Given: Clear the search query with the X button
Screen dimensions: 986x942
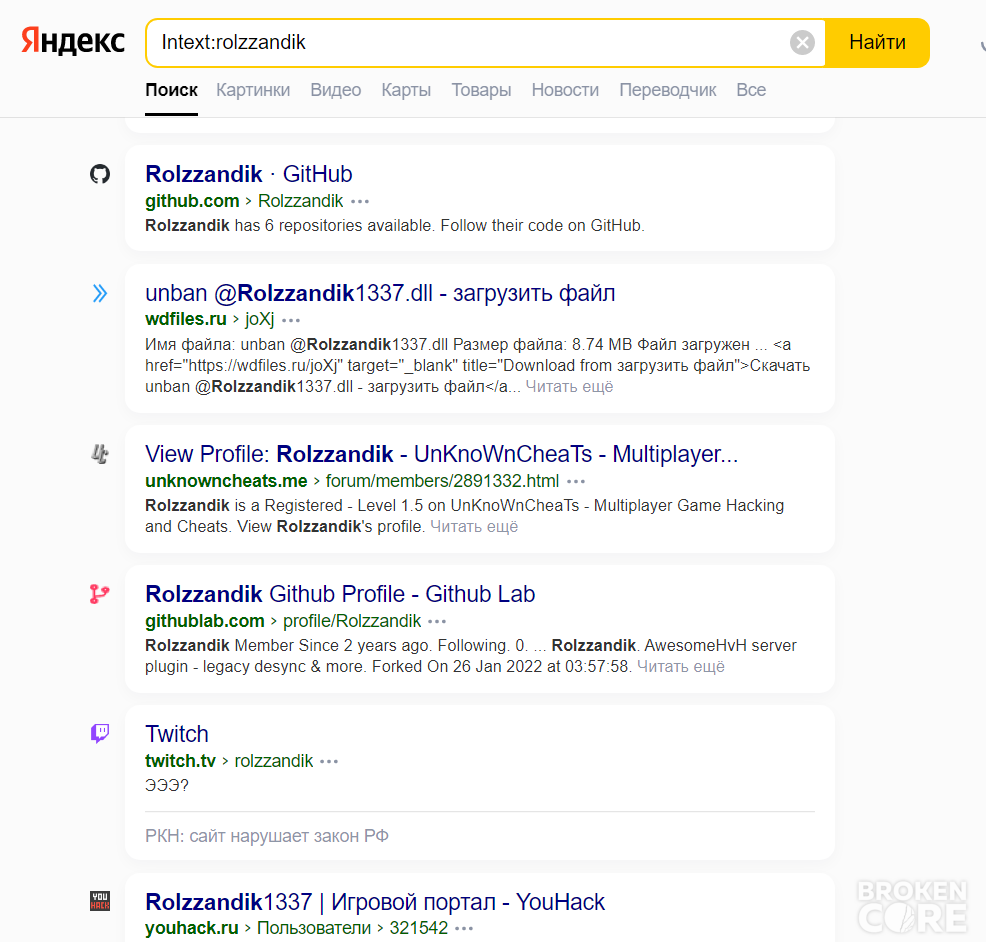Looking at the screenshot, I should click(x=802, y=43).
